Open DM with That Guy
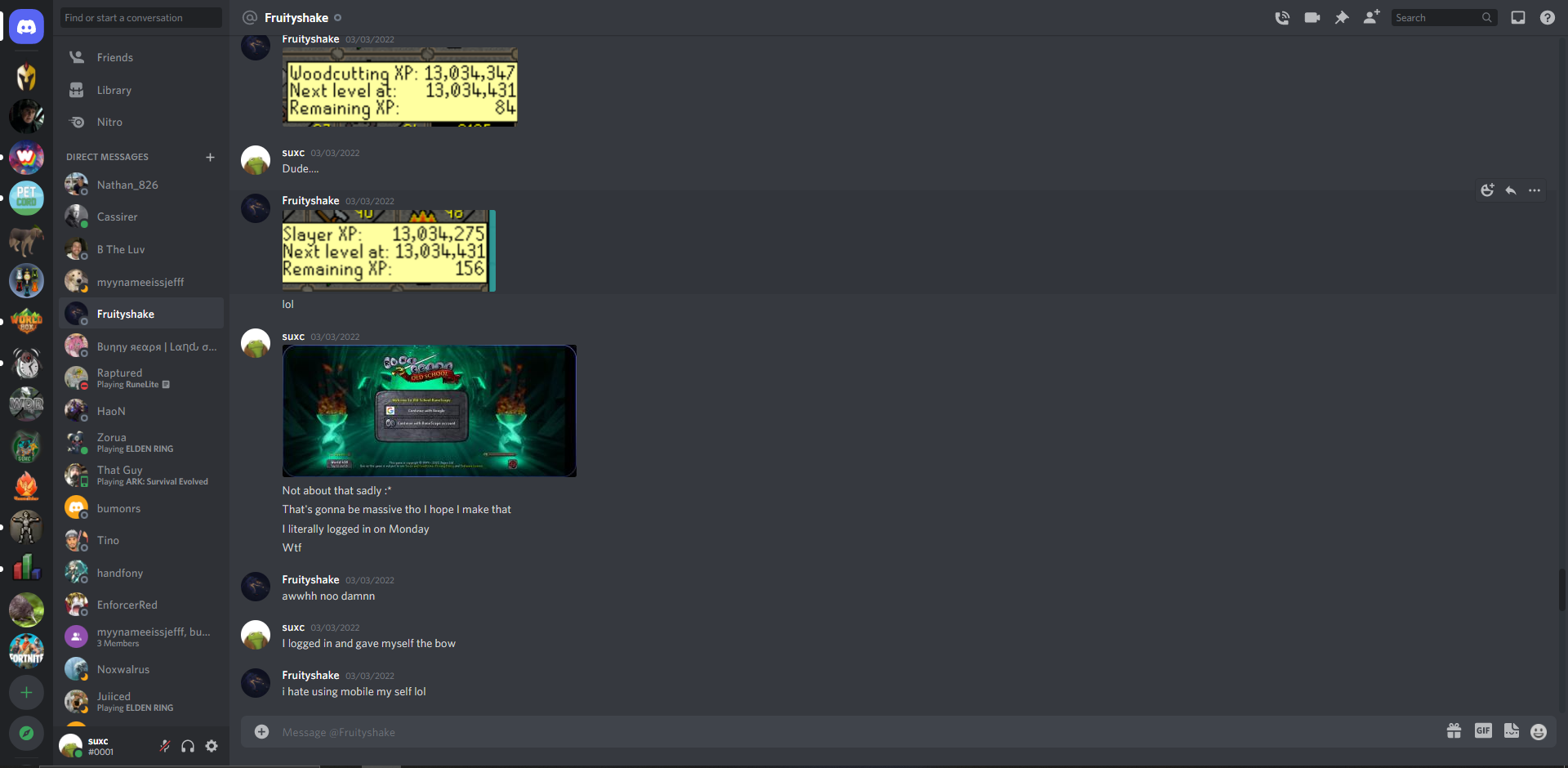Image resolution: width=1568 pixels, height=768 pixels. [x=141, y=475]
